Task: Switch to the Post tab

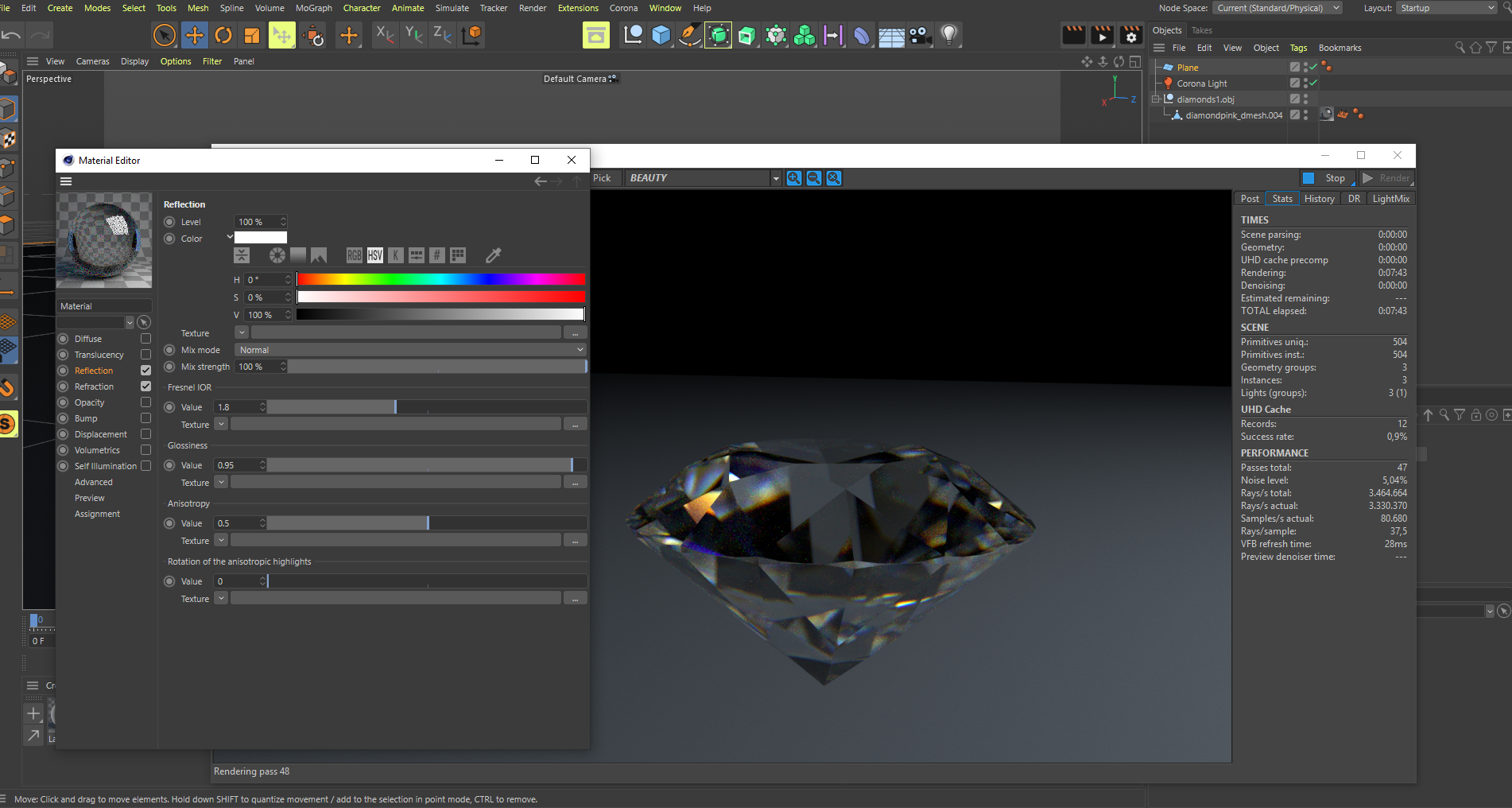Action: (1250, 199)
